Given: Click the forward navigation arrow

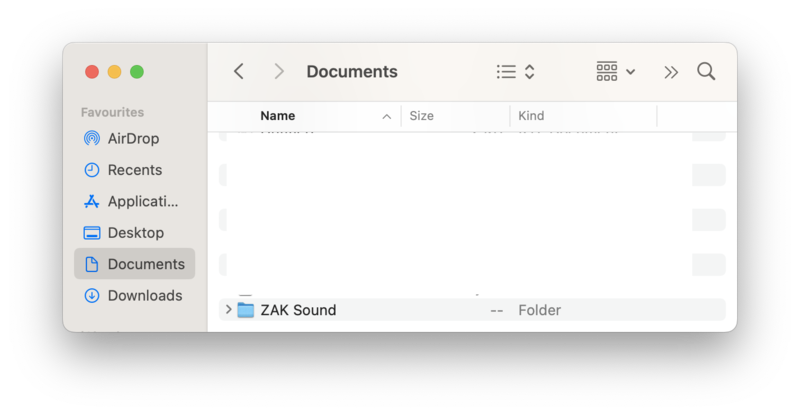Looking at the screenshot, I should coord(279,71).
